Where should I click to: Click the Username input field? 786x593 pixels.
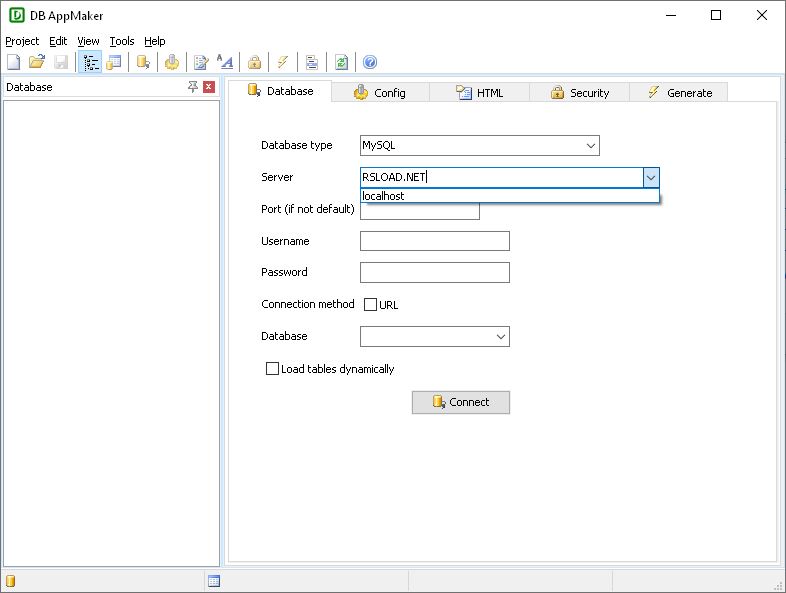pyautogui.click(x=434, y=241)
